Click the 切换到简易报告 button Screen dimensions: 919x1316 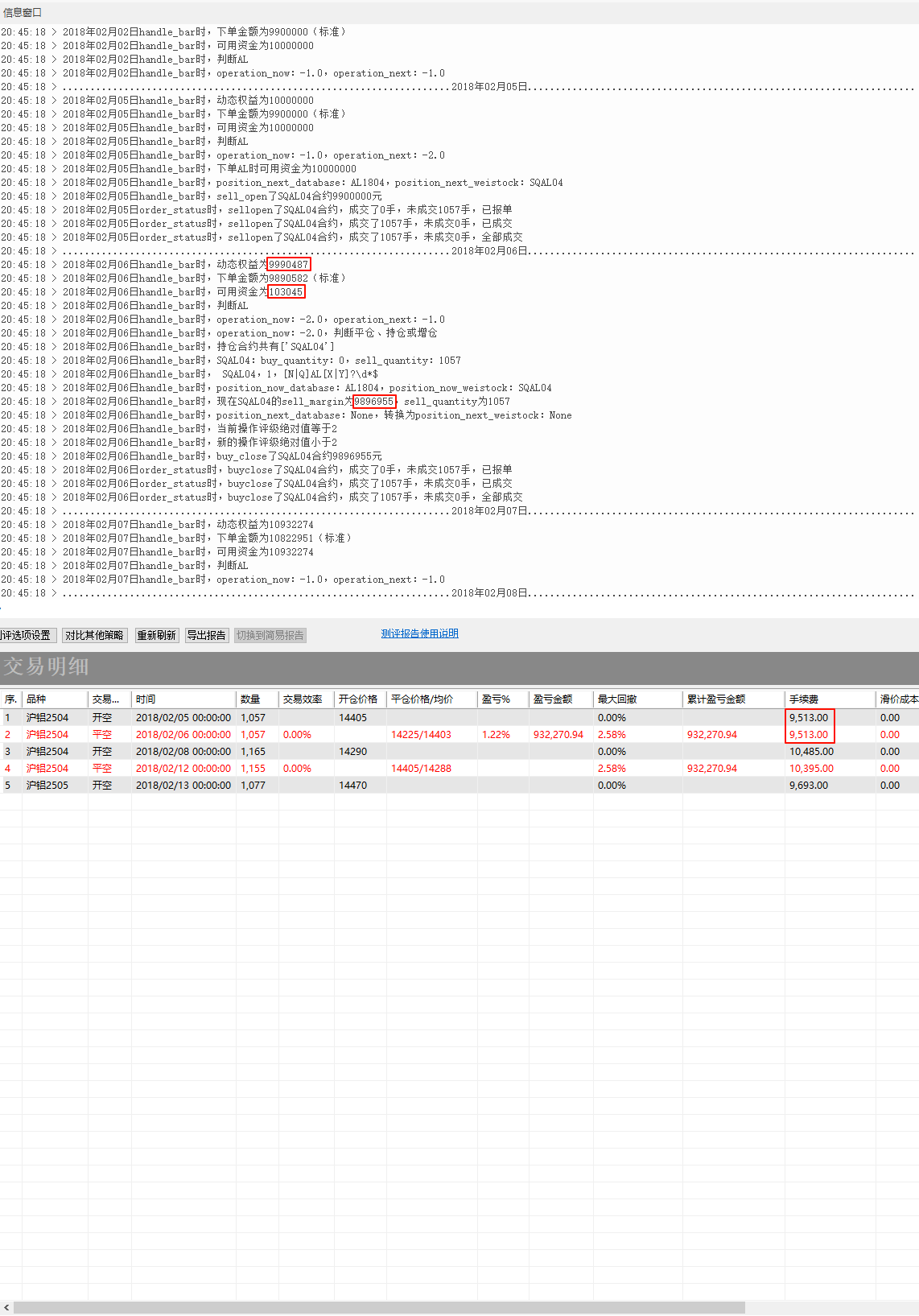coord(270,635)
